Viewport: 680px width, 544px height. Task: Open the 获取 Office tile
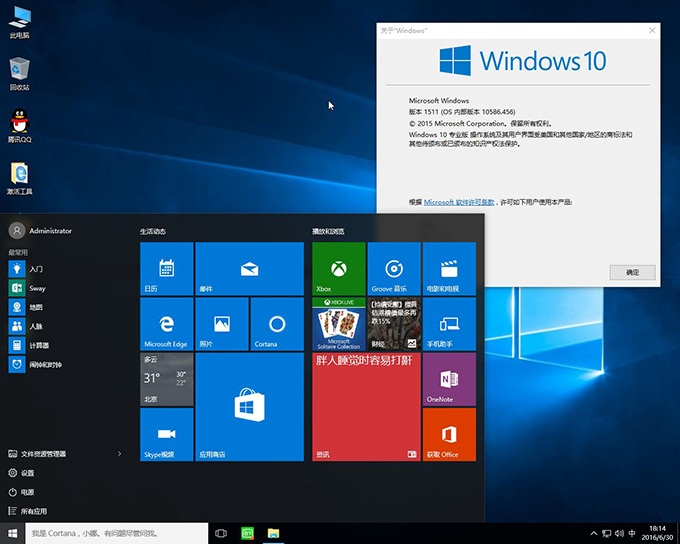(x=449, y=434)
